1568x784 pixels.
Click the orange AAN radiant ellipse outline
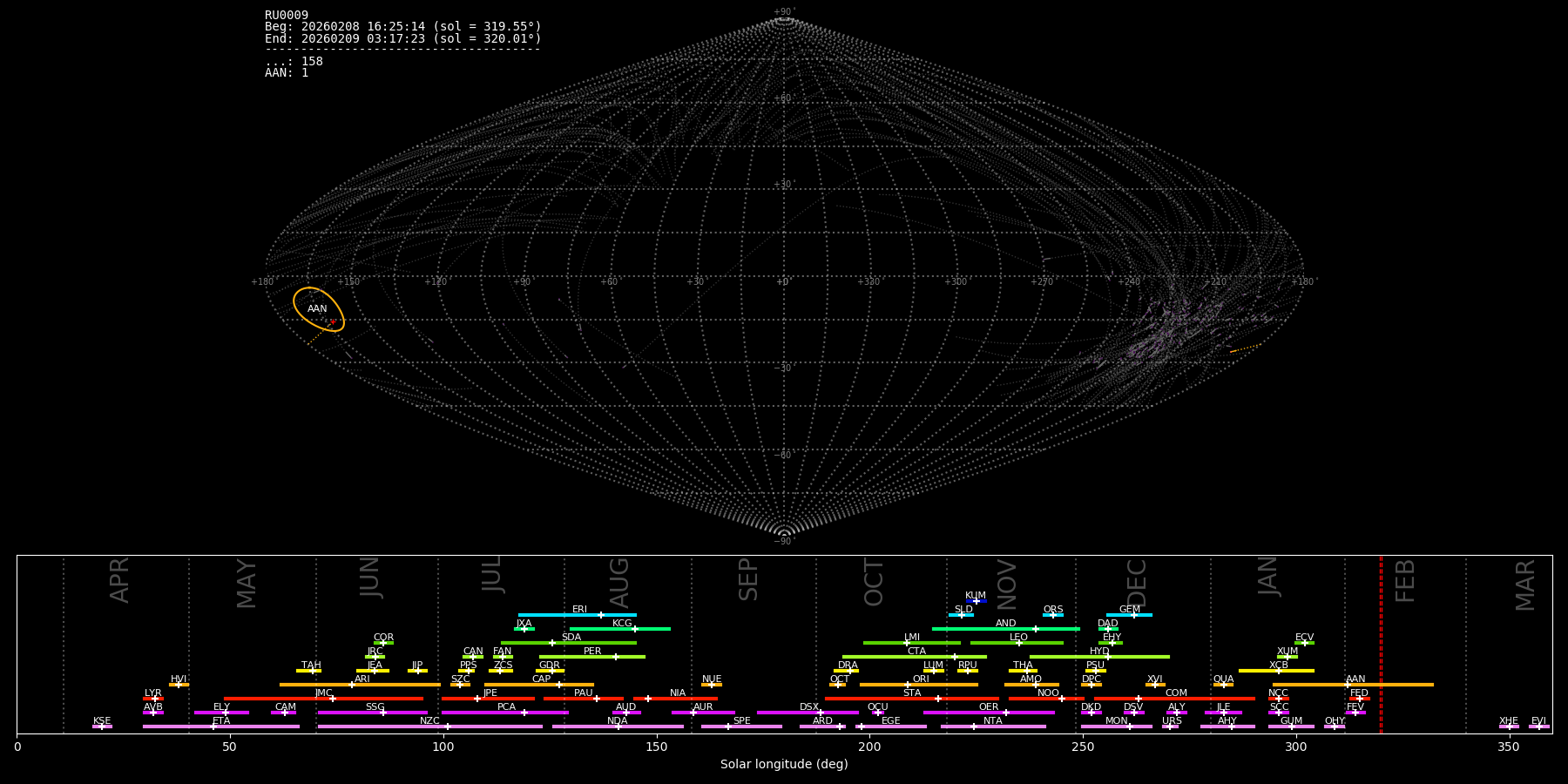pyautogui.click(x=319, y=309)
